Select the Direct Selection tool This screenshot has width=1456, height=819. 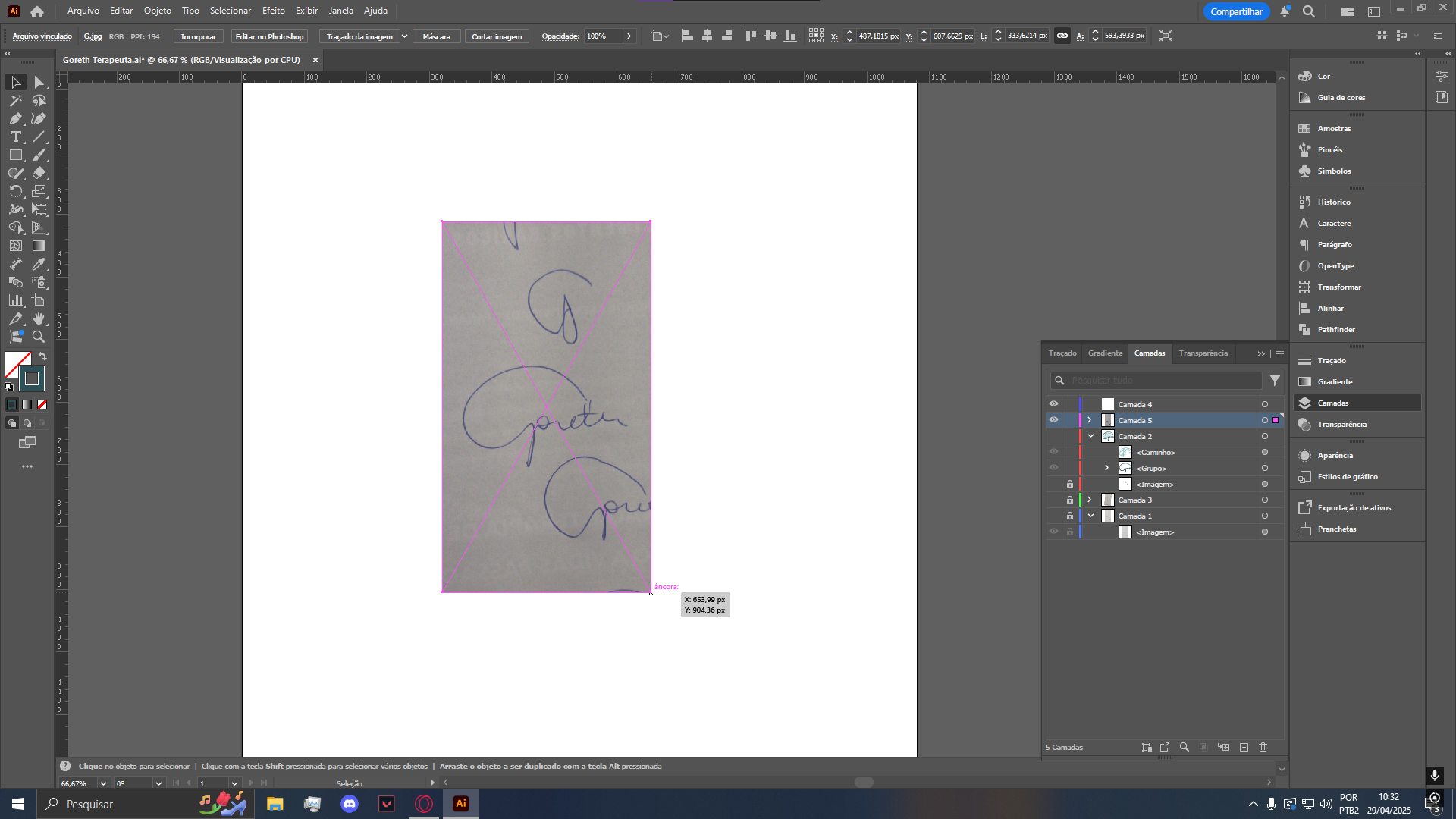39,82
